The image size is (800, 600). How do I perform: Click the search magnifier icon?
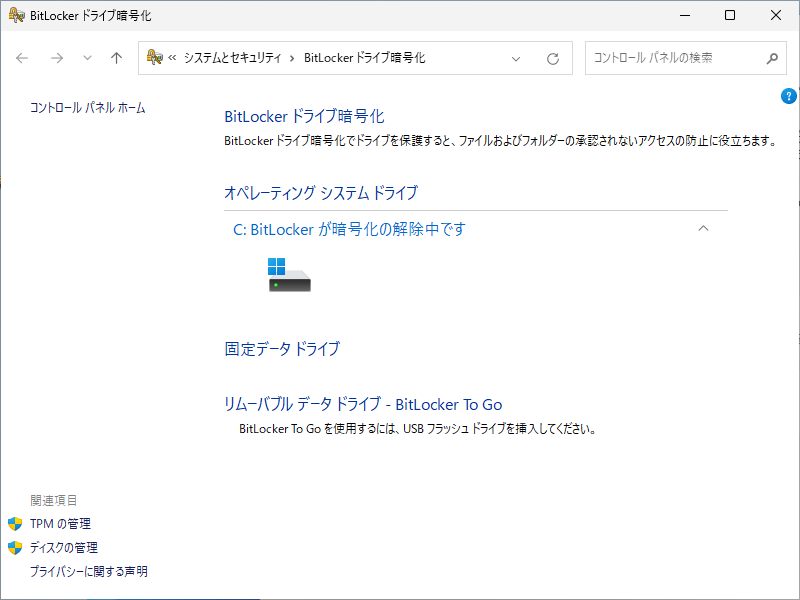point(772,58)
